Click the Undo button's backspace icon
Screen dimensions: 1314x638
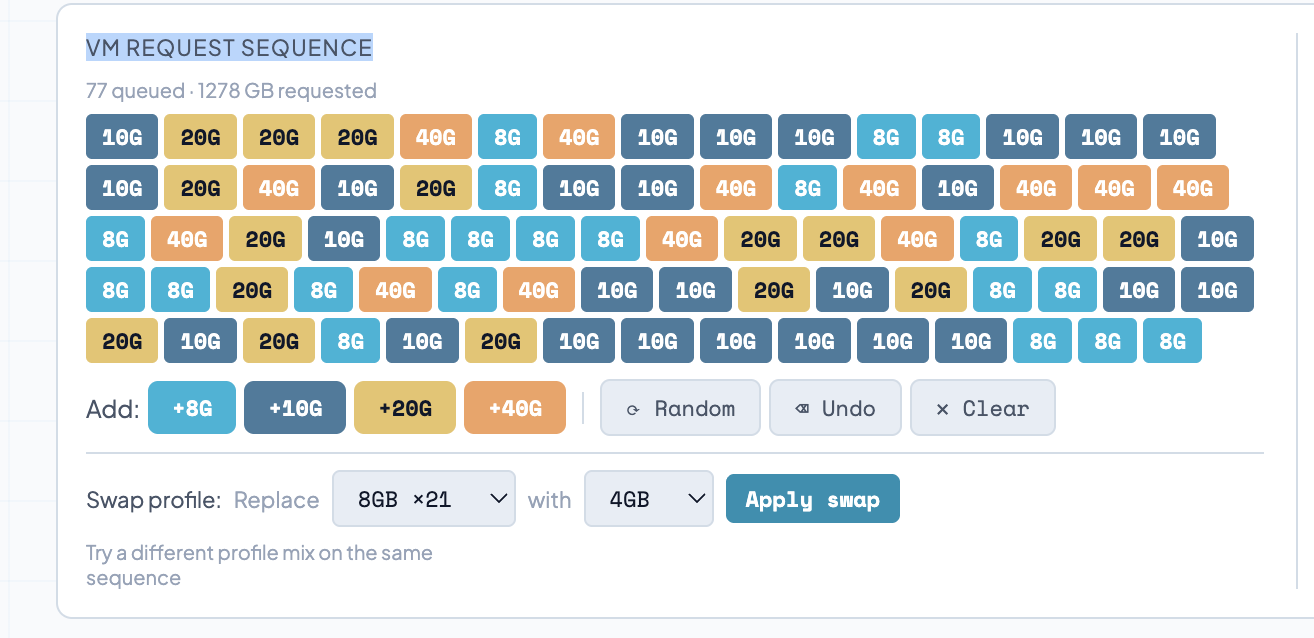click(x=801, y=409)
